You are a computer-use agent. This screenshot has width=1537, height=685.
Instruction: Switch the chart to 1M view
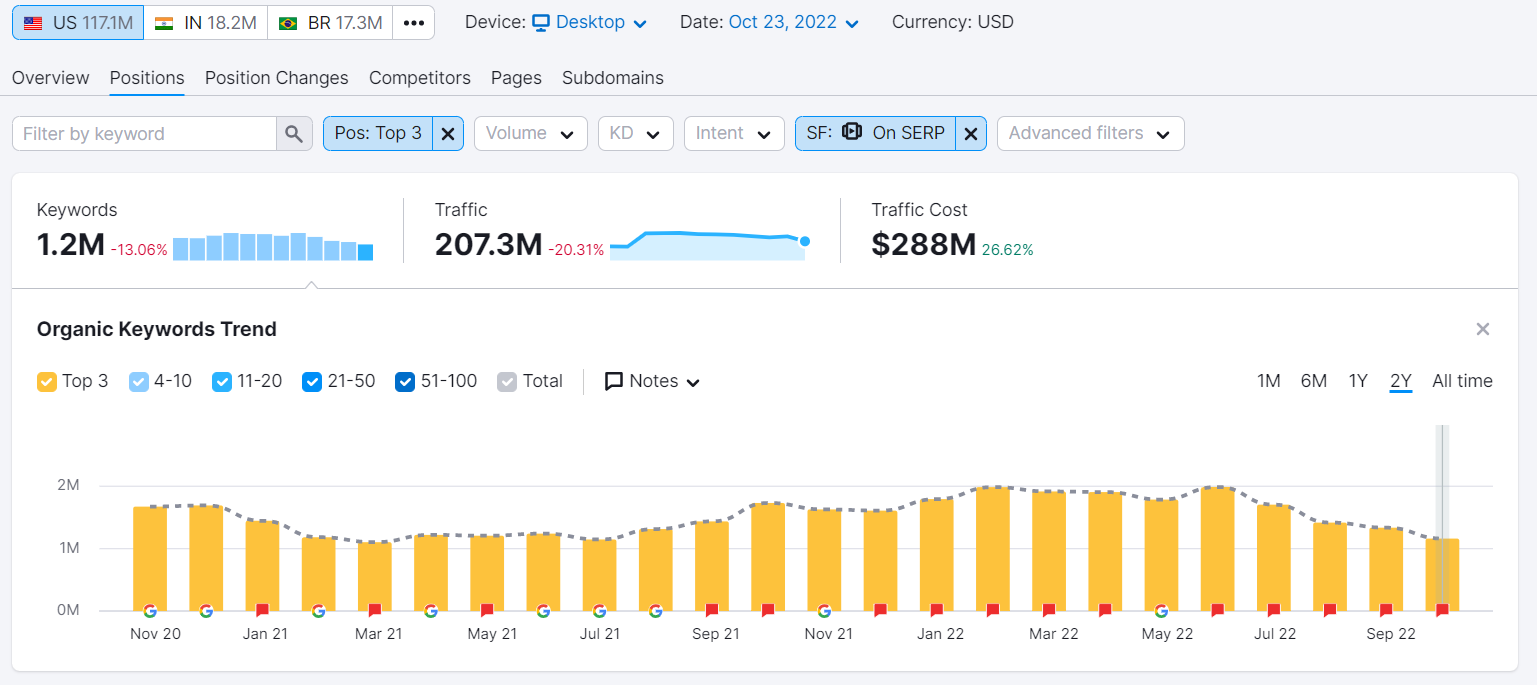[x=1269, y=381]
